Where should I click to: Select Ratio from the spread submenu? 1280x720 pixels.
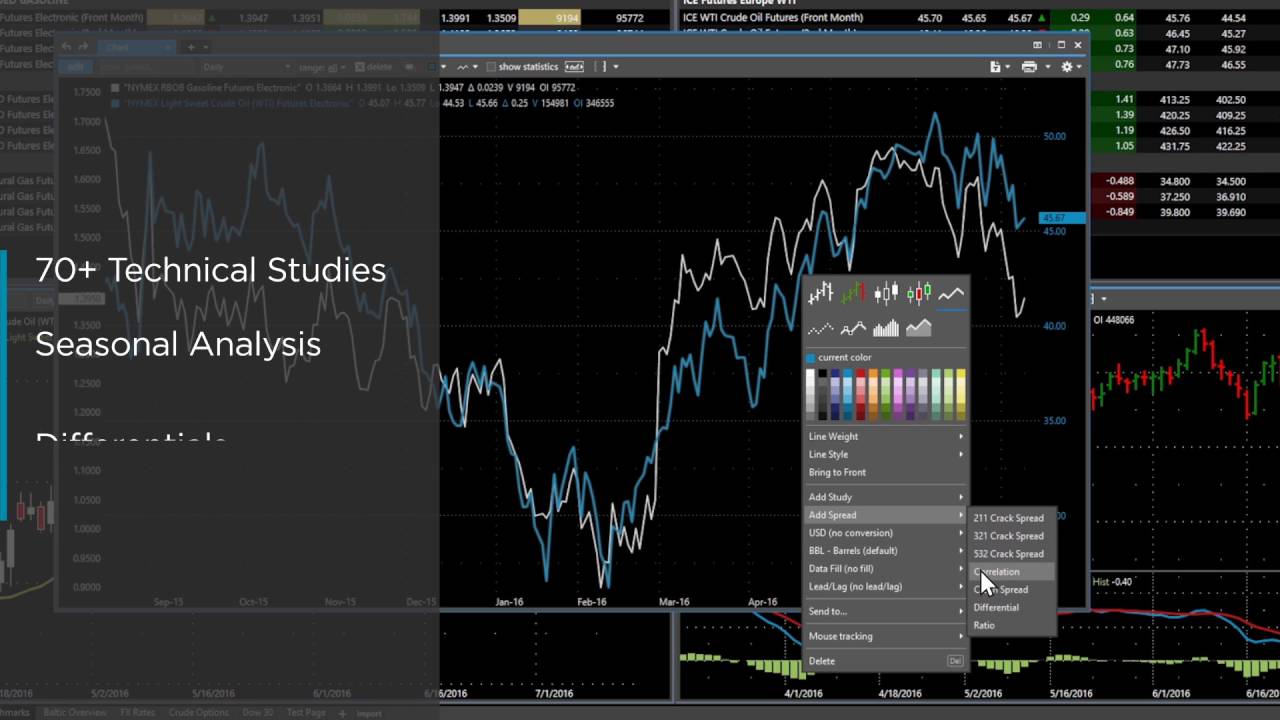click(x=1012, y=626)
